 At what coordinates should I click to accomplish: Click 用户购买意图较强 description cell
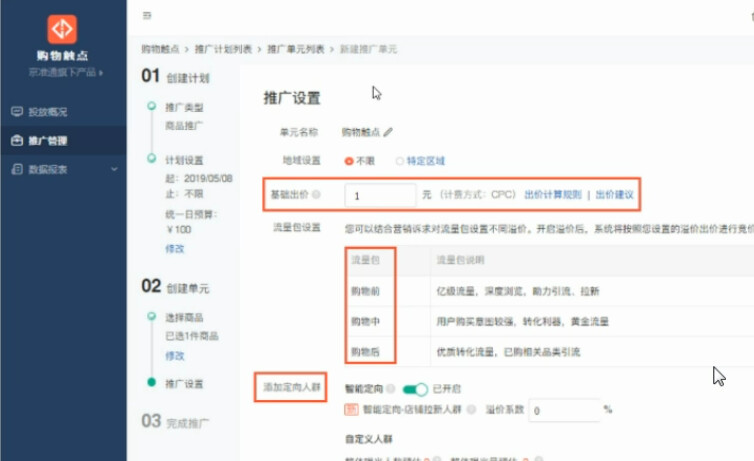(x=522, y=321)
